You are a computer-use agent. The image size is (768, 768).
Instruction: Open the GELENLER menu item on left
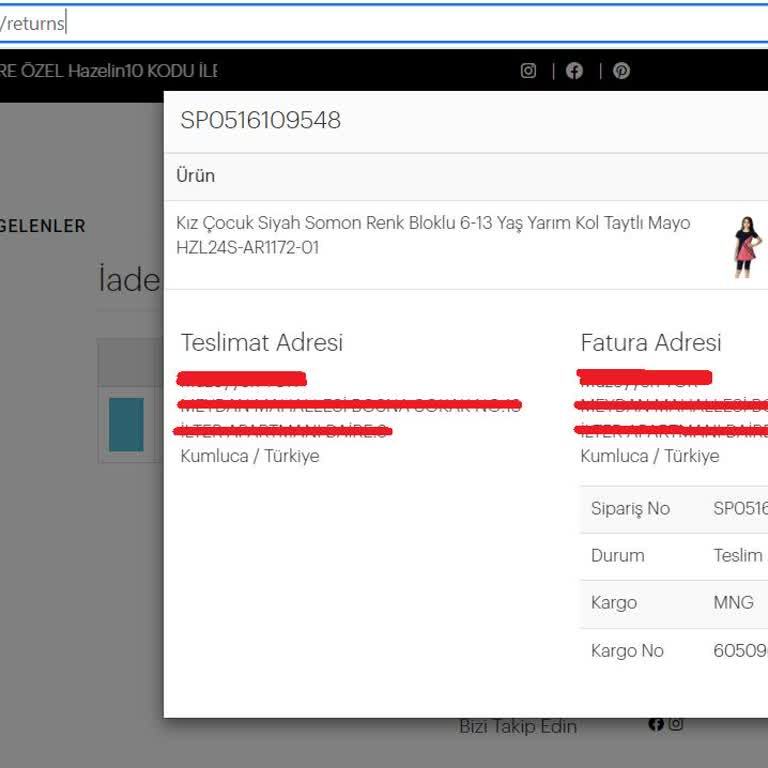[x=43, y=226]
